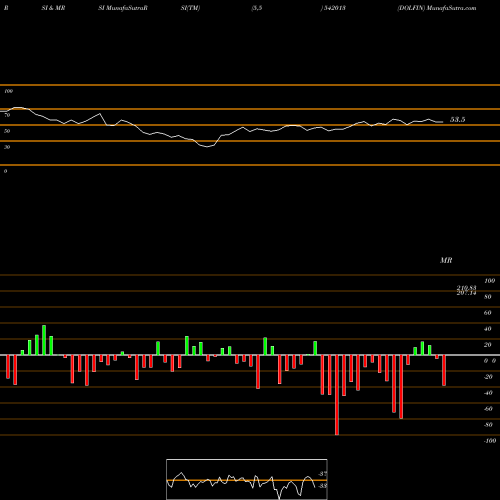
Task: Click the last red bar at the right end
Action: (444, 370)
